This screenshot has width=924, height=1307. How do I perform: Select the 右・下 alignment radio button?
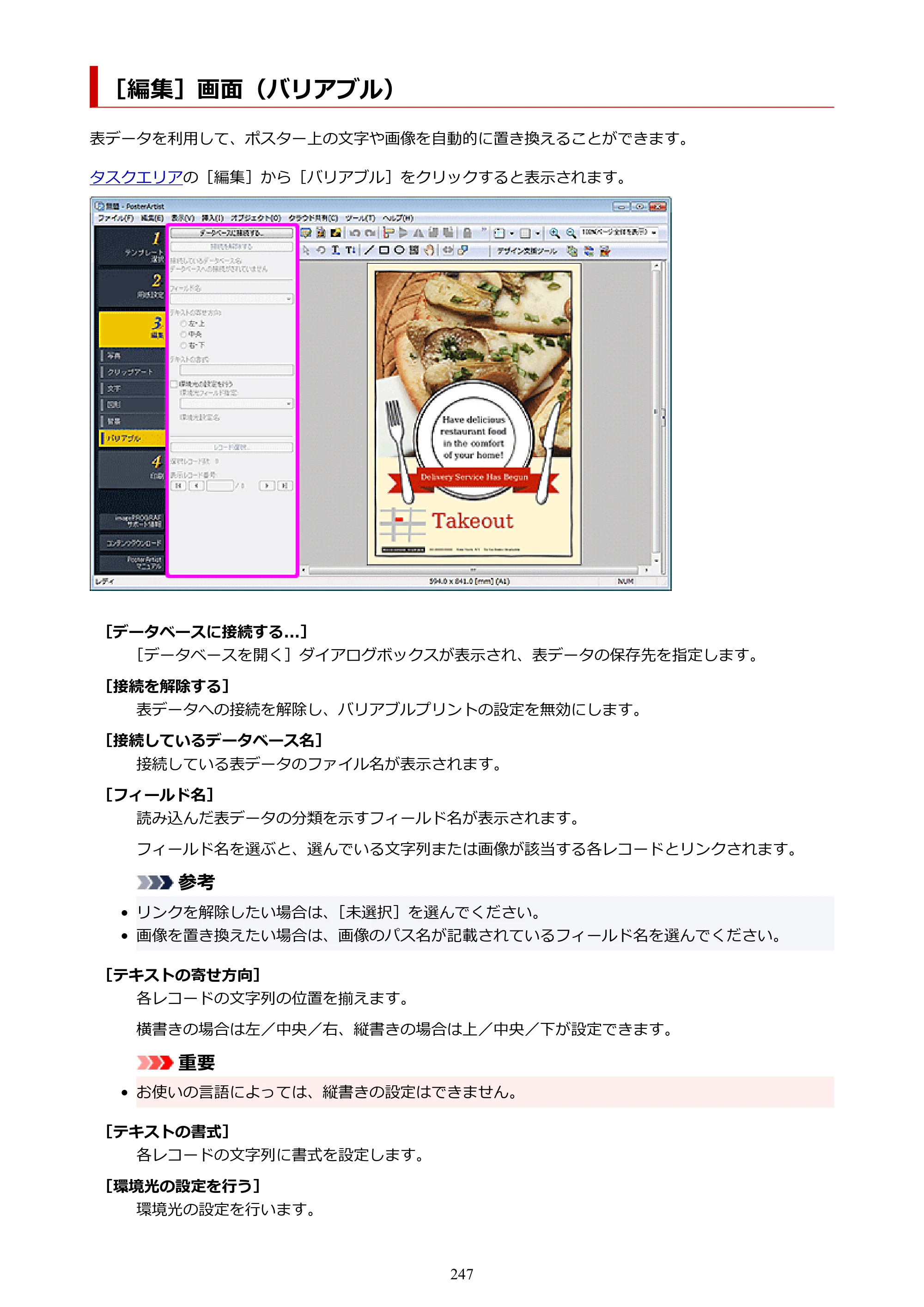click(183, 345)
